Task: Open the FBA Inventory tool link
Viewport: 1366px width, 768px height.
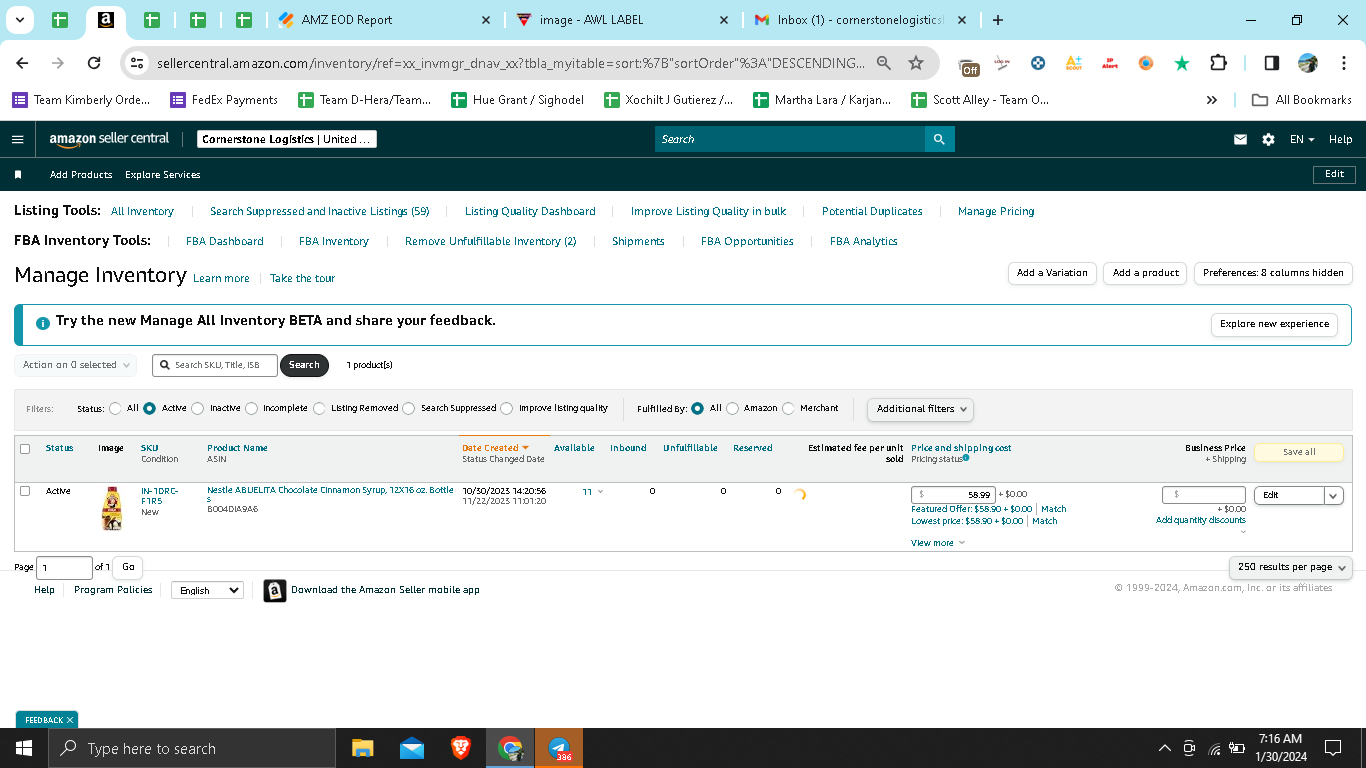Action: 334,241
